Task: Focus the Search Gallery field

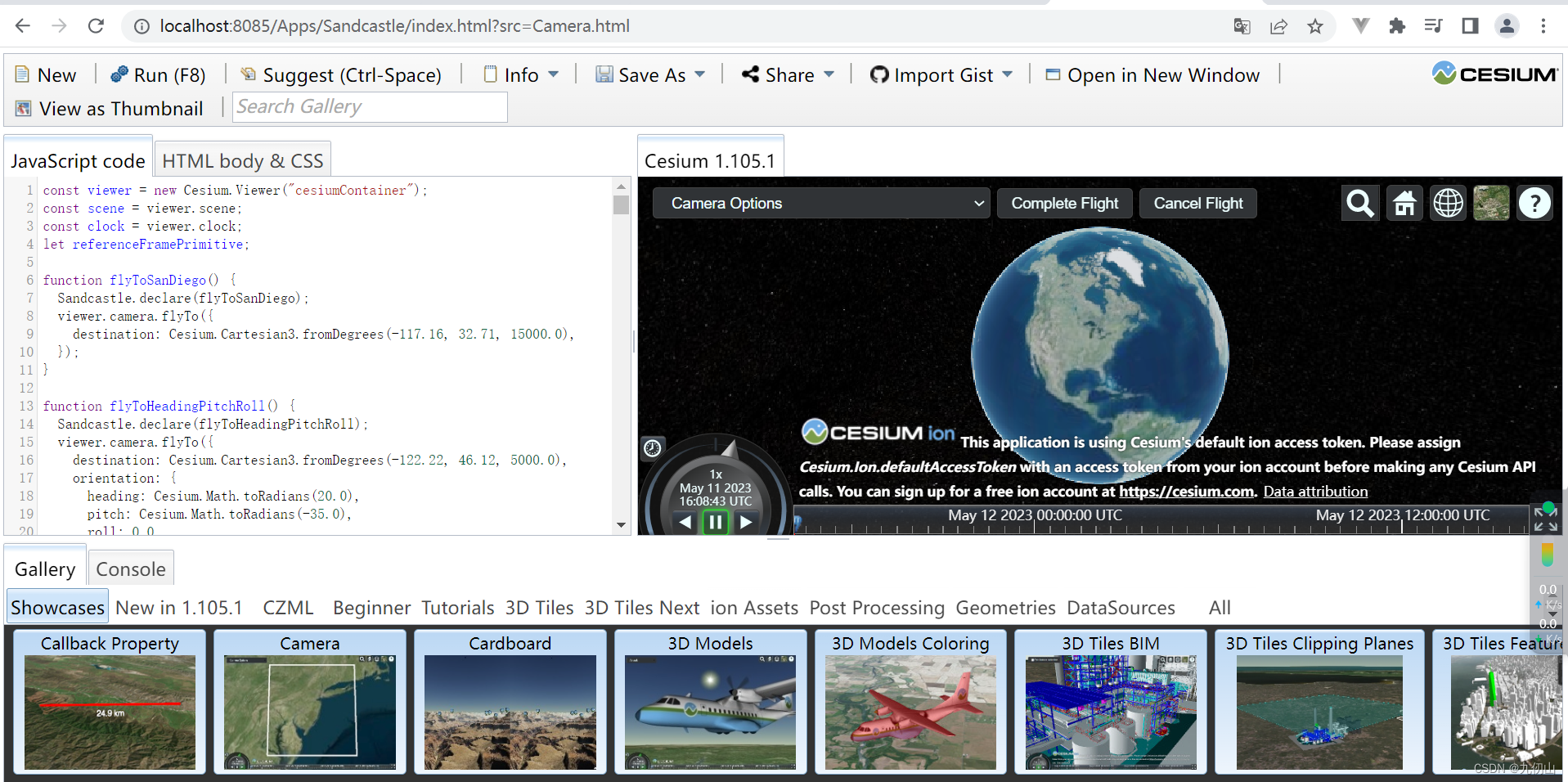Action: coord(370,107)
